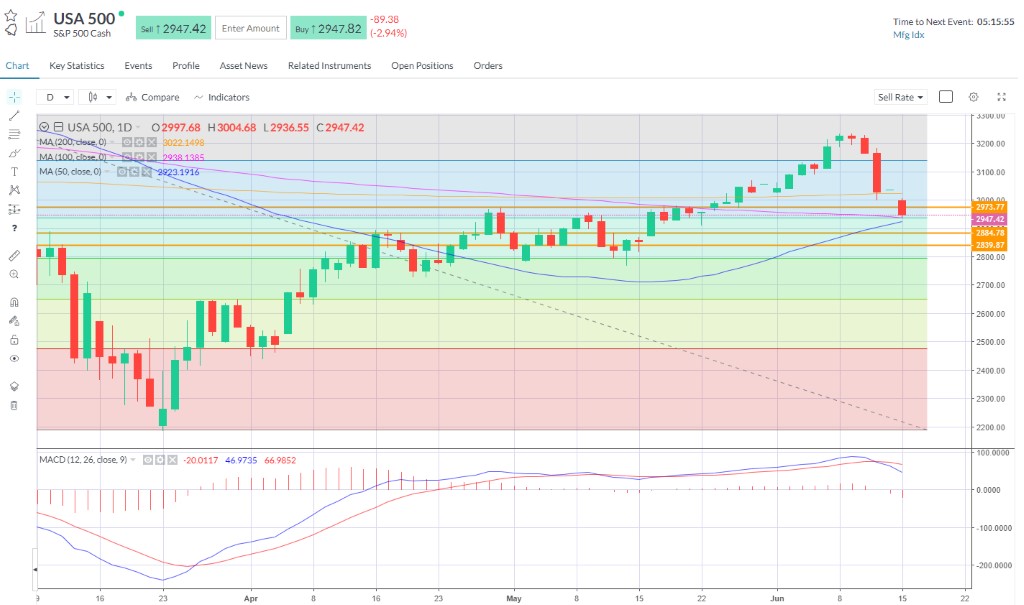Delete drawings with the trash icon
1024x605 pixels.
coord(14,405)
